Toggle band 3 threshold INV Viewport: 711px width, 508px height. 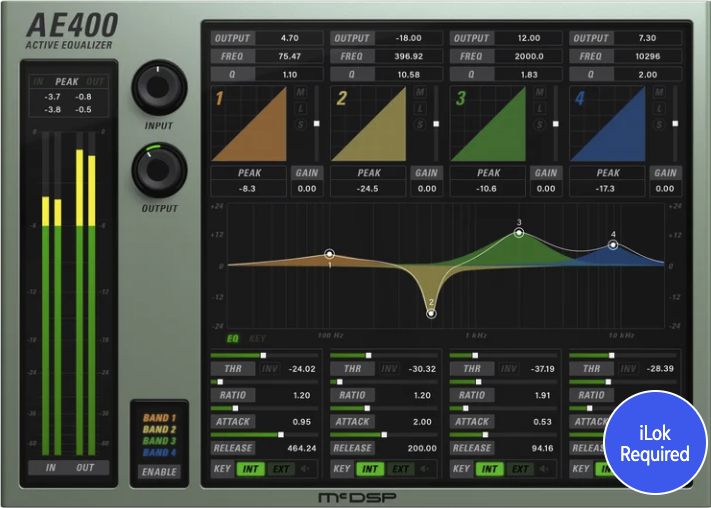click(509, 369)
